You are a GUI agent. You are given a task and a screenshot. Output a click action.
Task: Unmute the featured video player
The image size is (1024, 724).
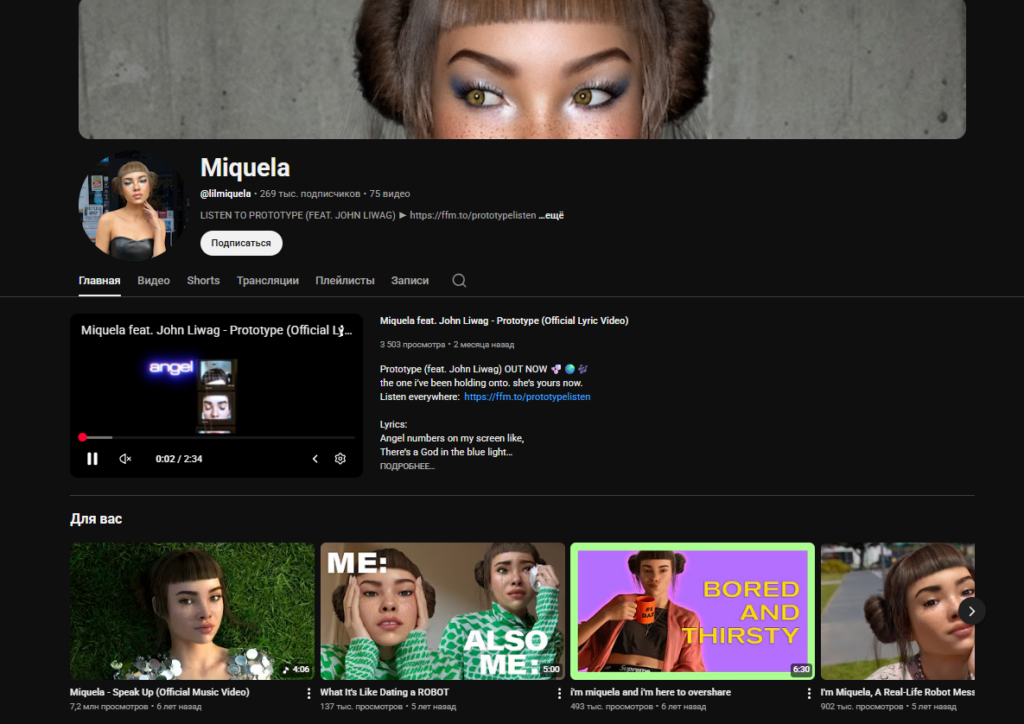click(x=125, y=459)
